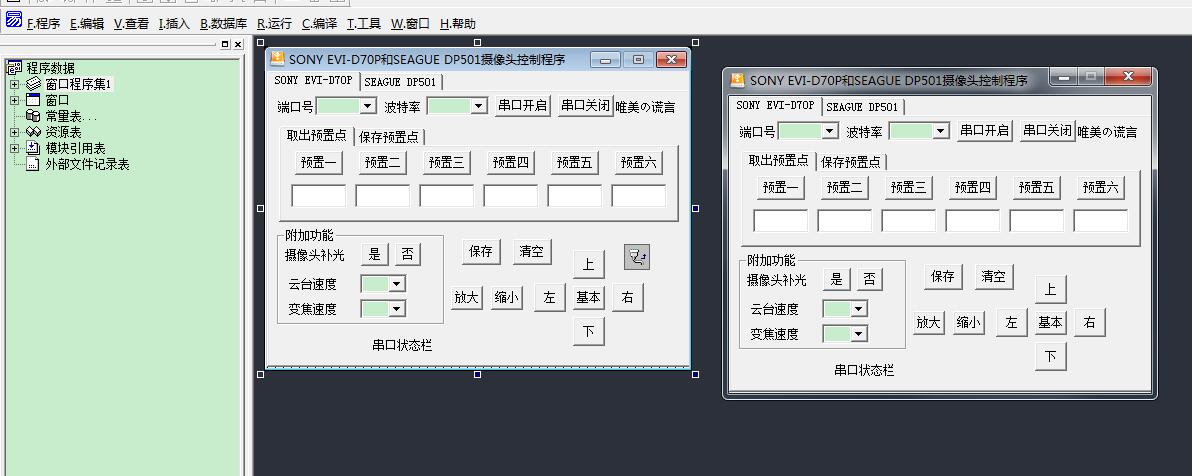
Task: Select 预置三 button in the form designer
Action: point(446,163)
